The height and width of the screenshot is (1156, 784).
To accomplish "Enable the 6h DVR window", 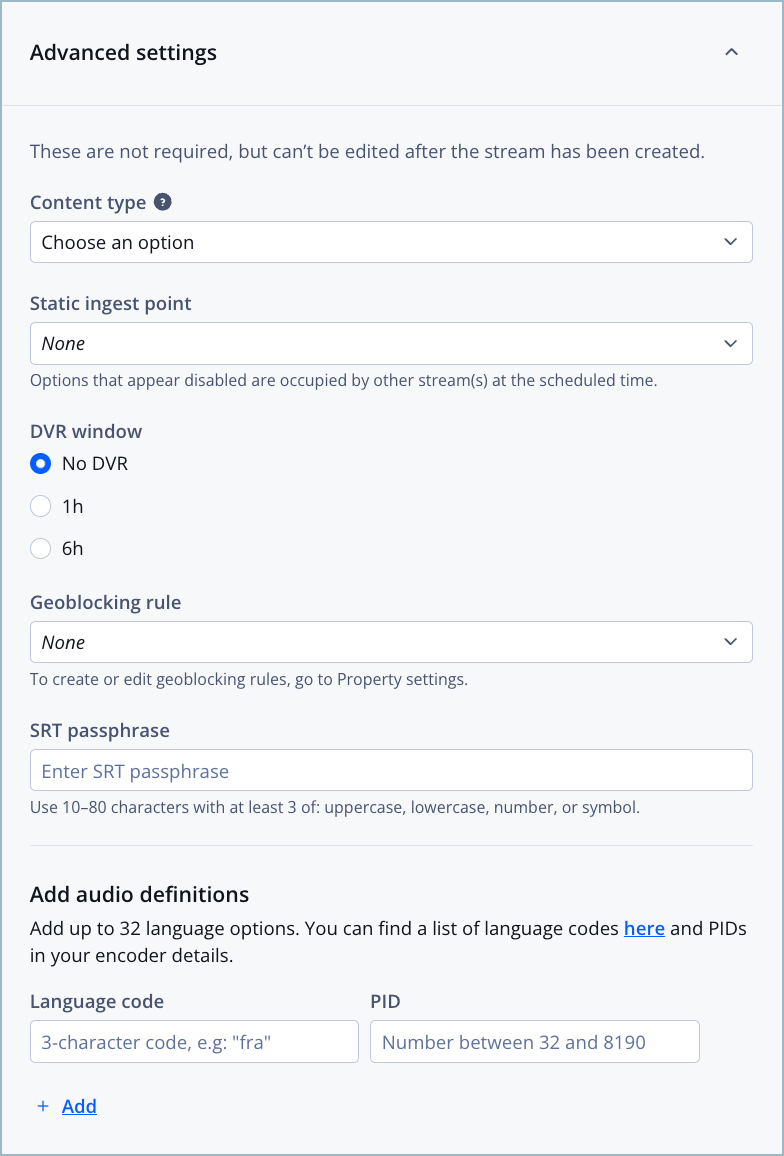I will [x=40, y=548].
